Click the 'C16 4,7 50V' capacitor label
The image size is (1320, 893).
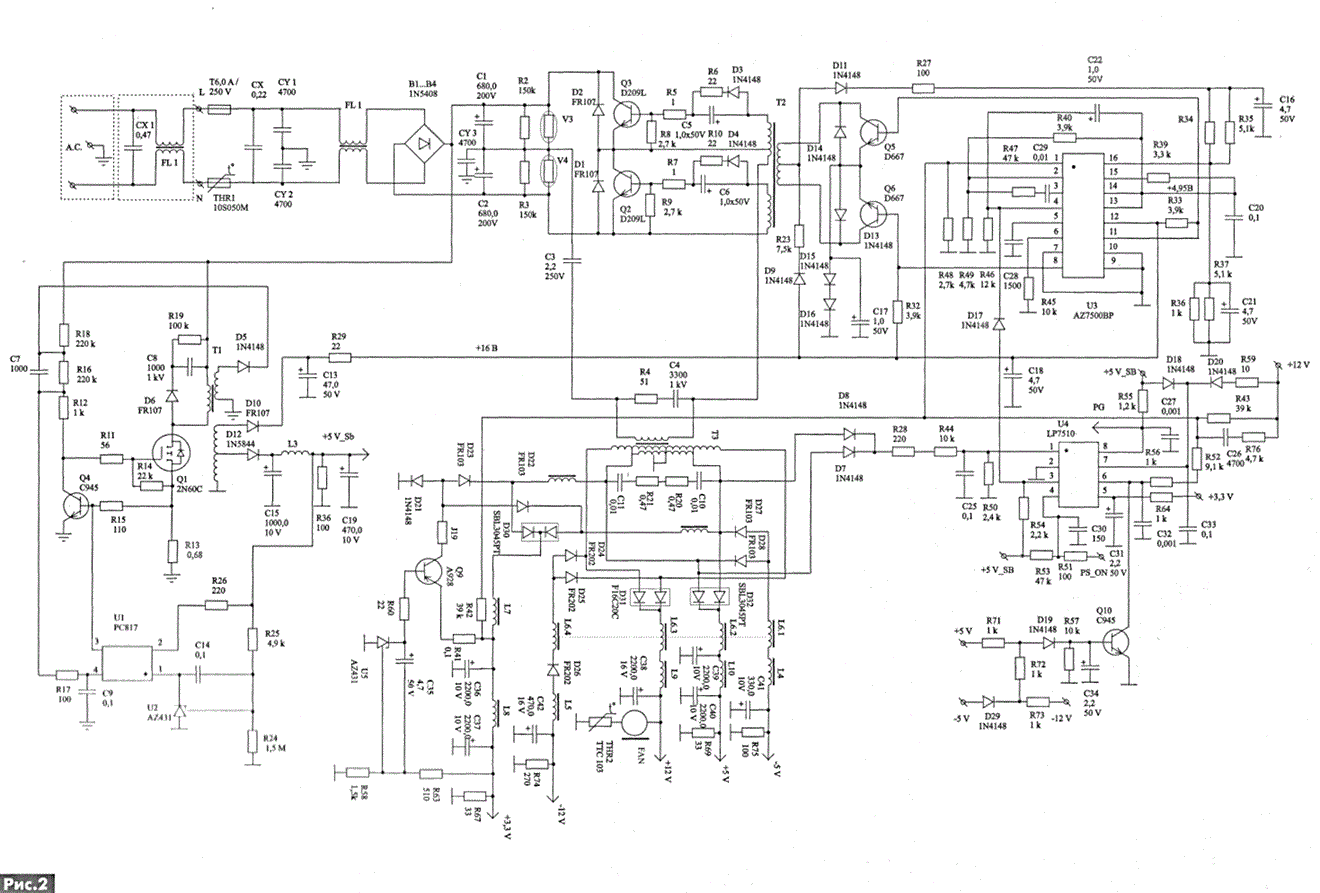point(1286,109)
